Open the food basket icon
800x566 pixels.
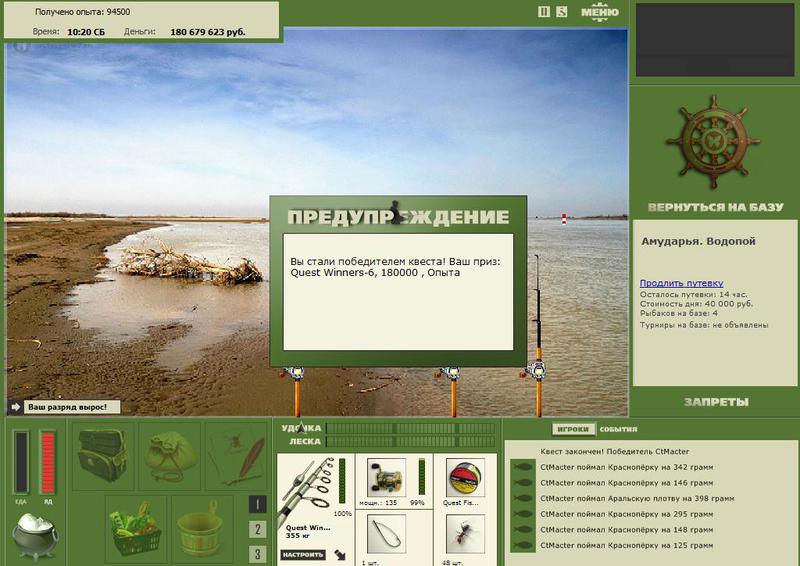pos(136,528)
